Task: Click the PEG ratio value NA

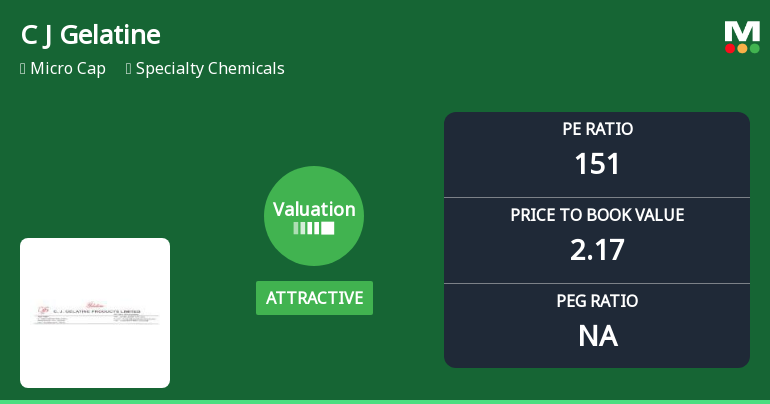Action: (x=597, y=335)
